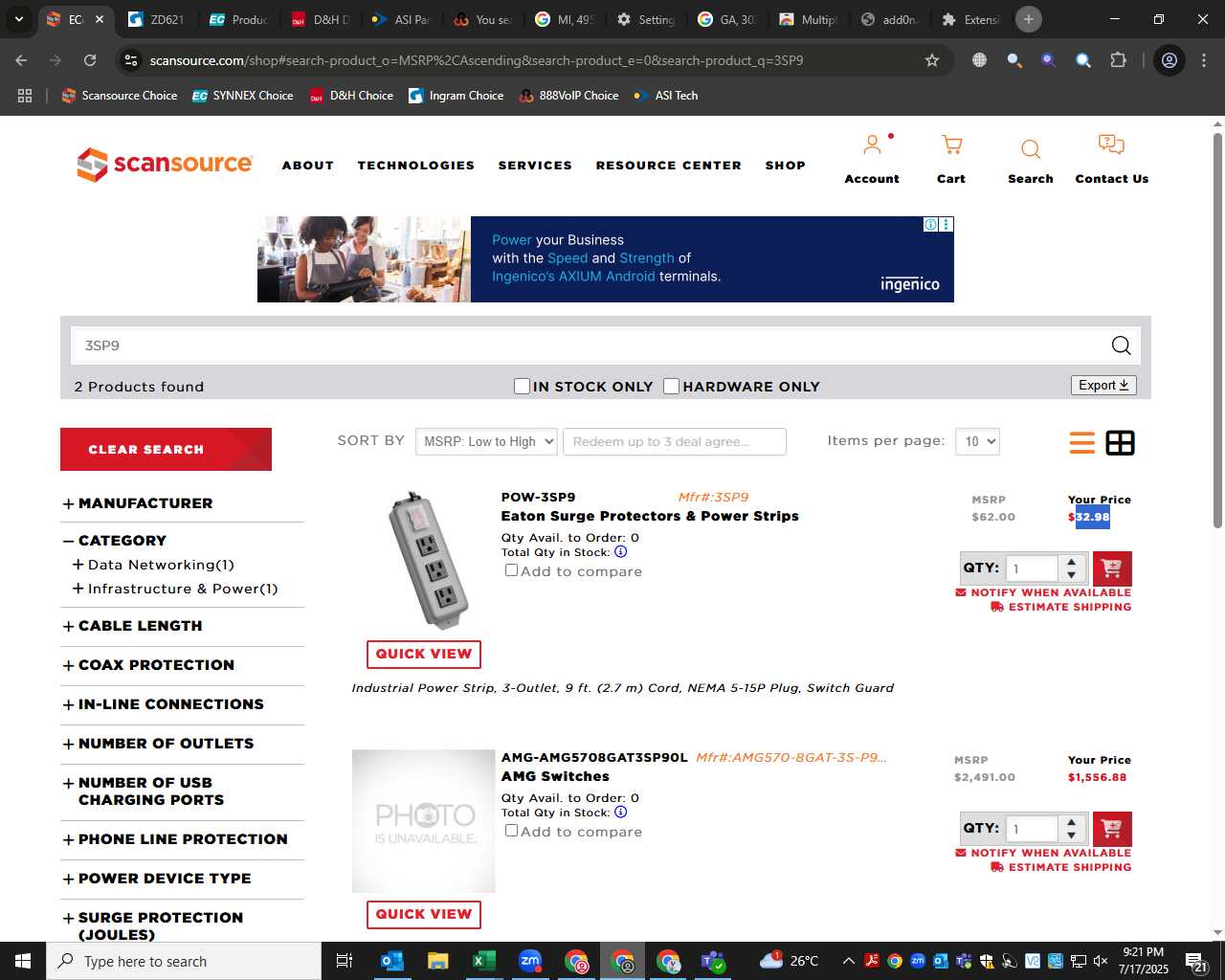Expand the NUMBER OF OUTLETS filter
This screenshot has width=1225, height=980.
(x=158, y=744)
